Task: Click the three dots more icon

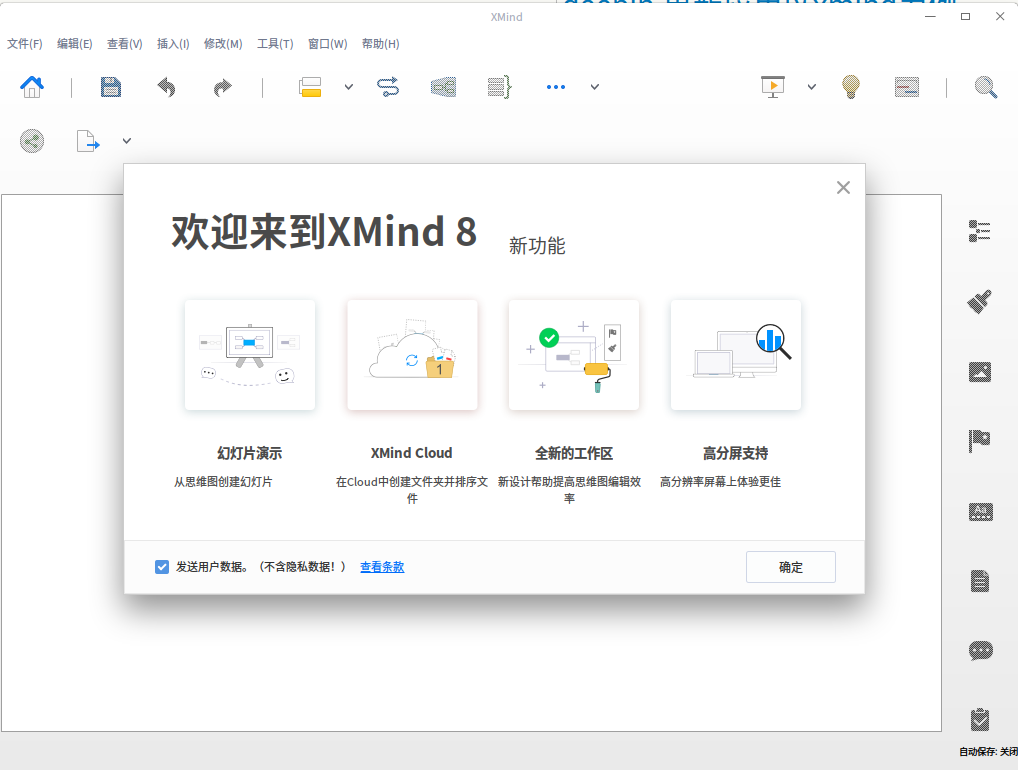Action: tap(556, 87)
